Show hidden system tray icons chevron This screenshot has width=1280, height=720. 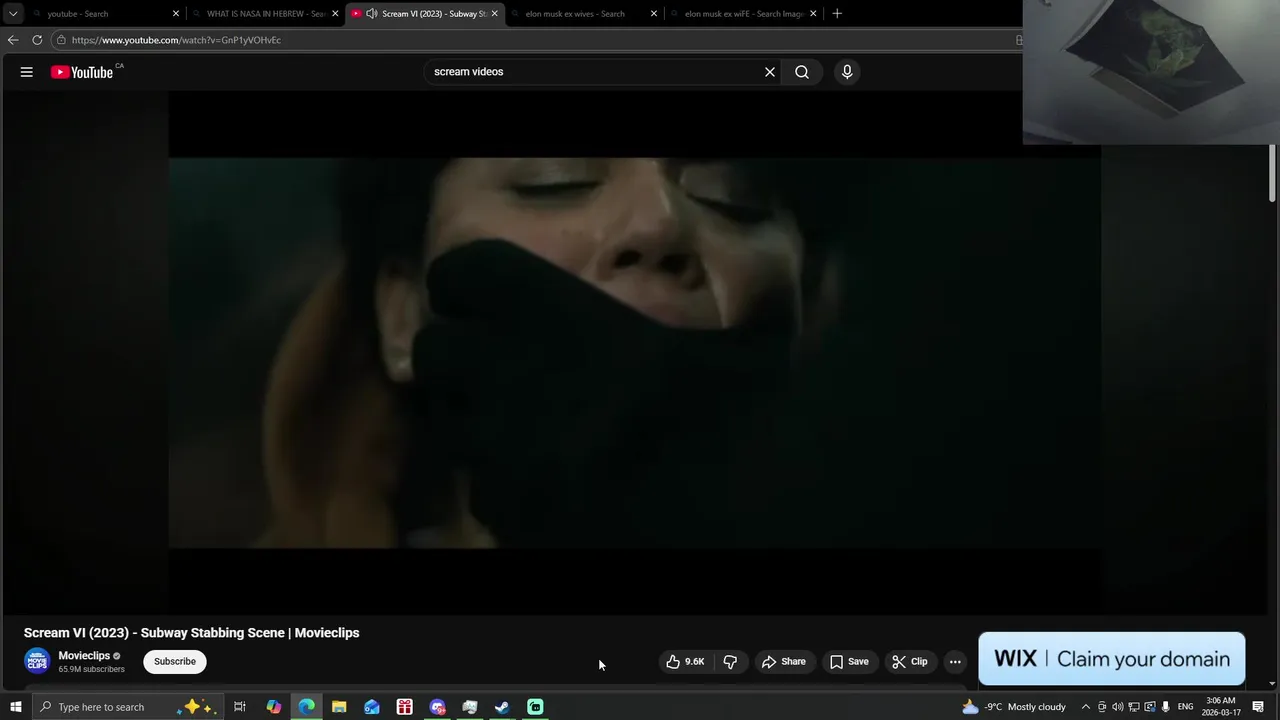1085,707
